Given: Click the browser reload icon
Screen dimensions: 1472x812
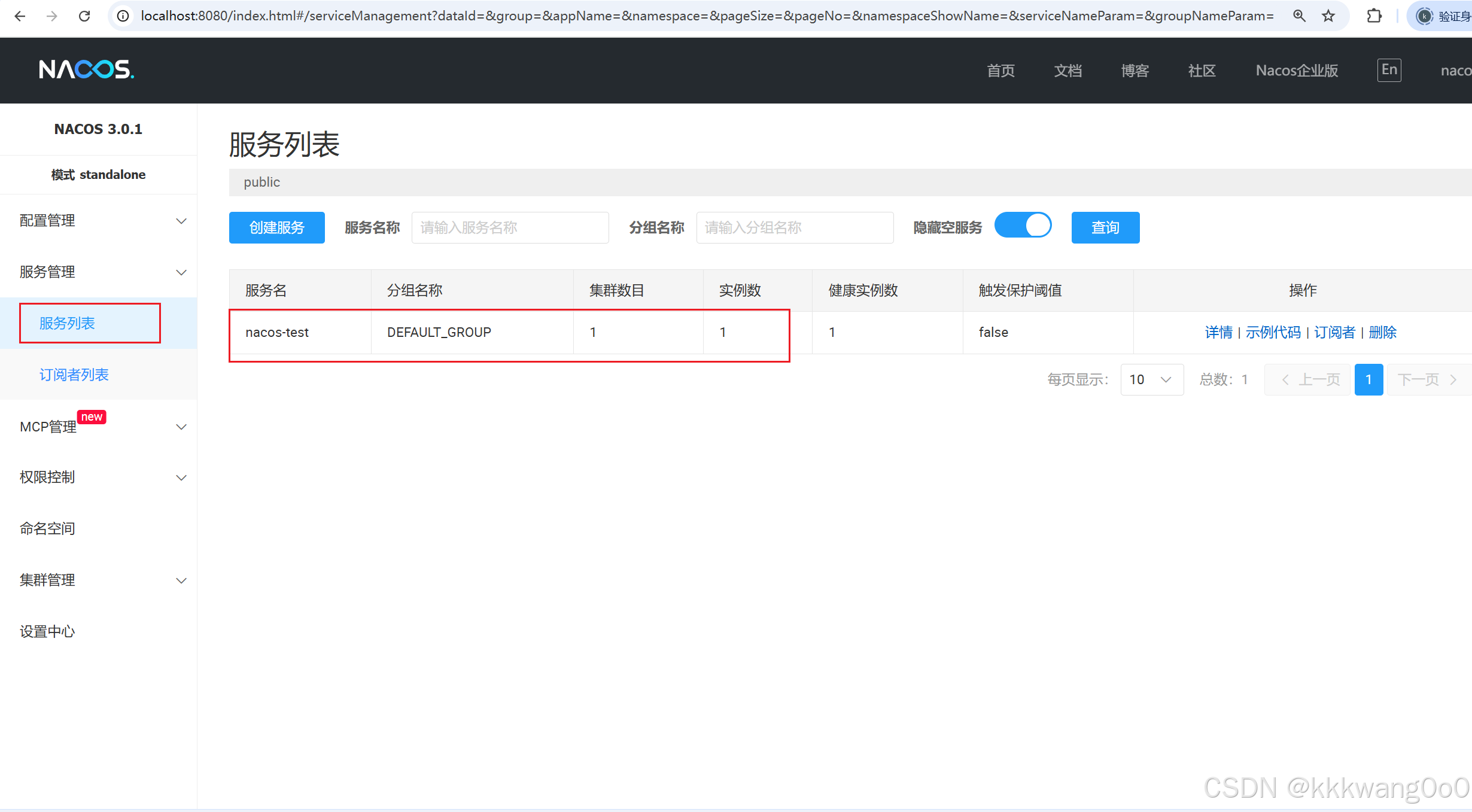Looking at the screenshot, I should [x=84, y=16].
